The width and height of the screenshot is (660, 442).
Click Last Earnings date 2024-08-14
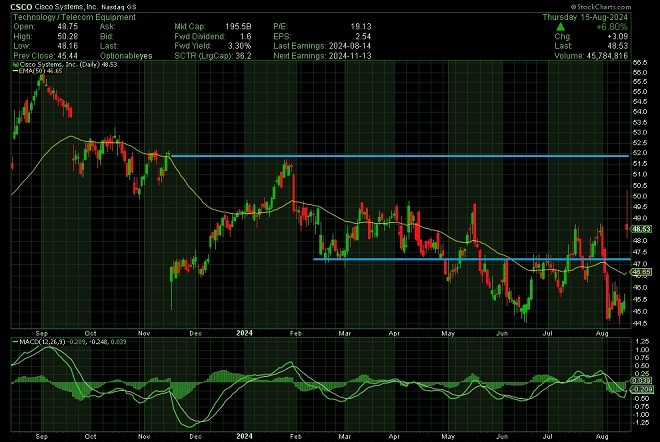[x=349, y=46]
